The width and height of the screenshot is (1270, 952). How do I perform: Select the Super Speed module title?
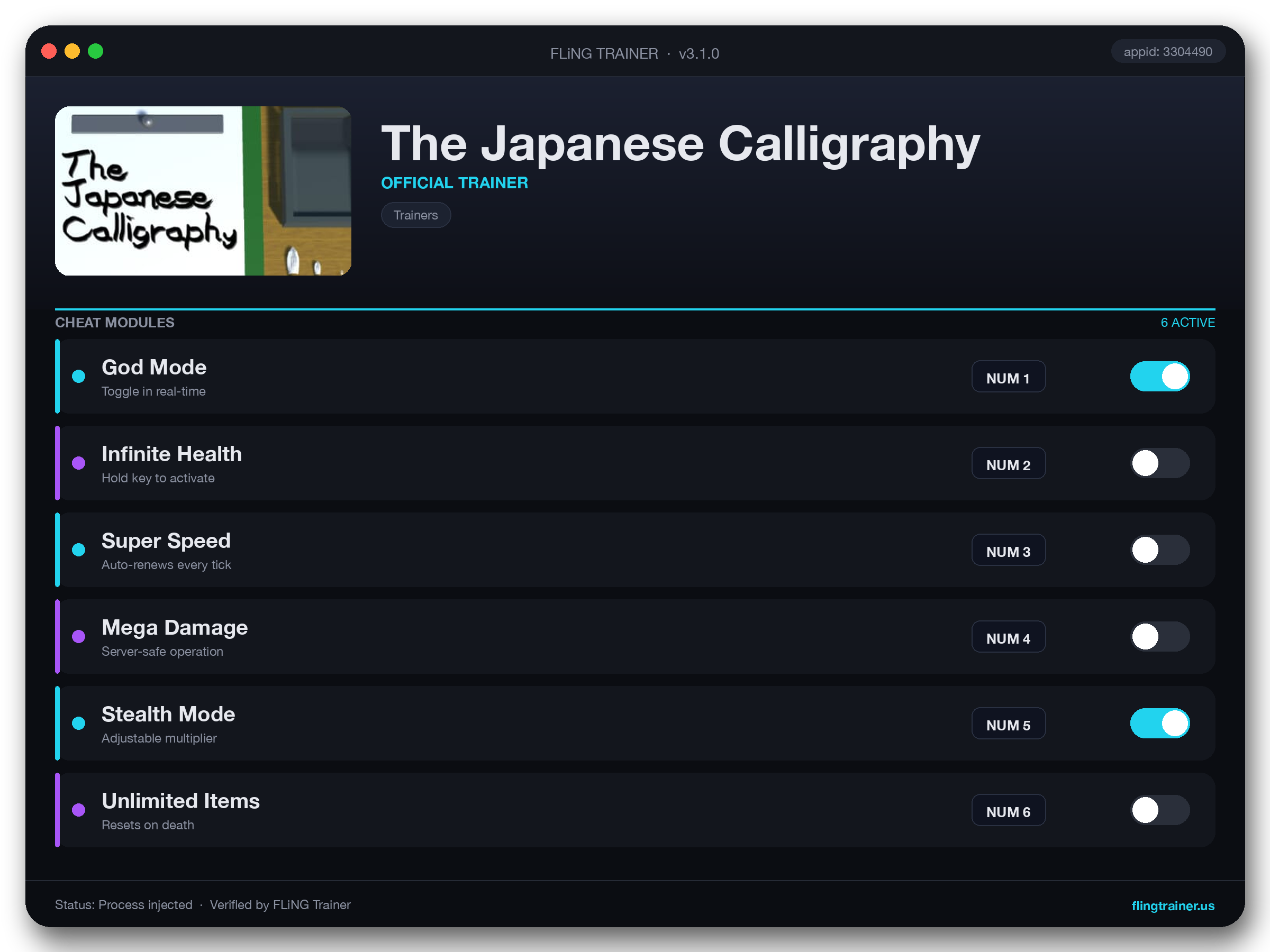(166, 541)
